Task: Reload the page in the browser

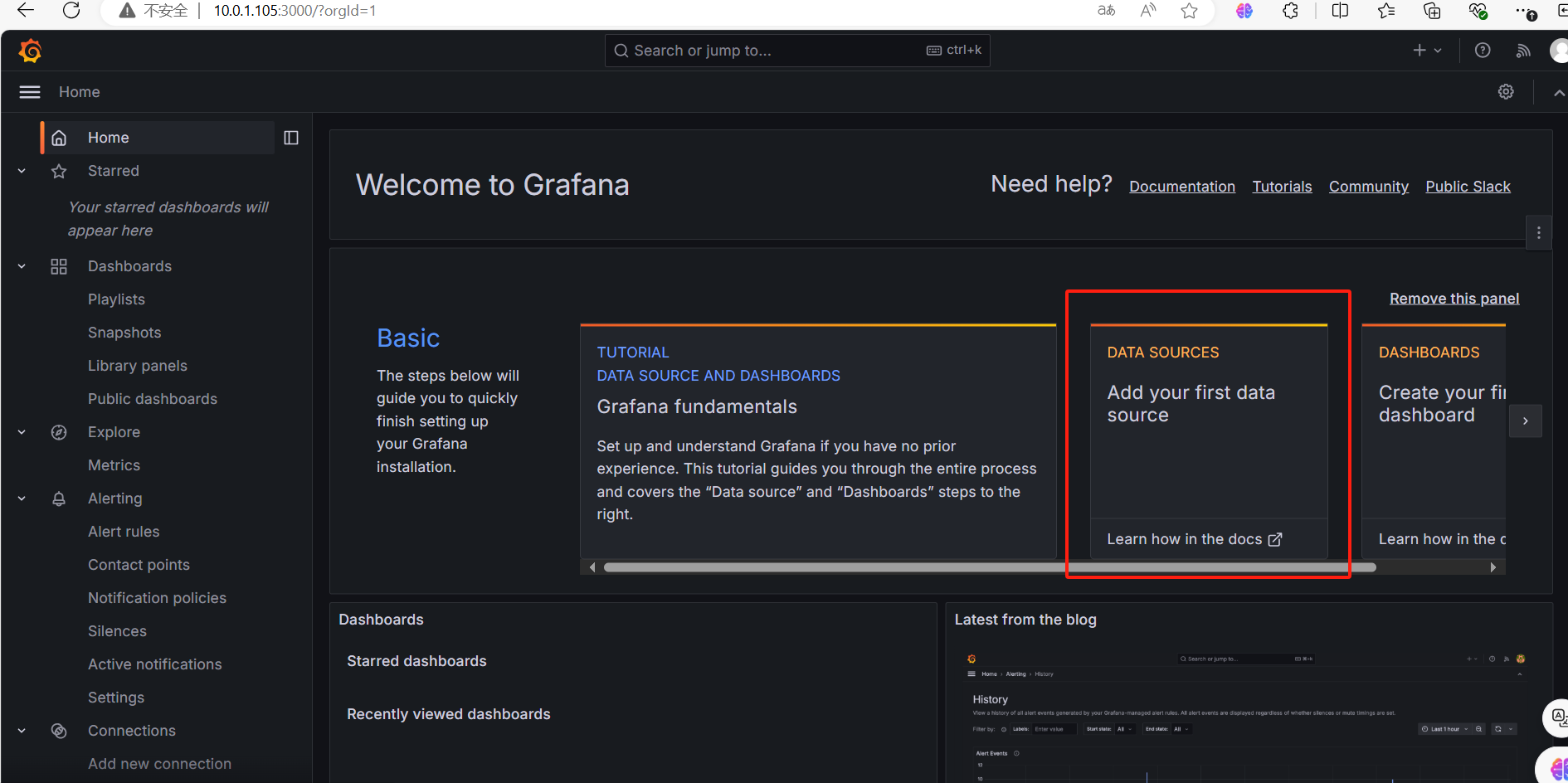Action: click(x=71, y=11)
